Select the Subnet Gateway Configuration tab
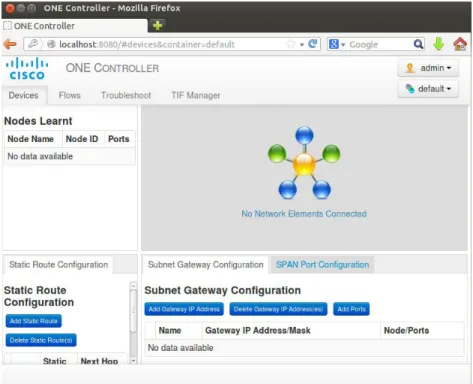473x384 pixels. (205, 265)
